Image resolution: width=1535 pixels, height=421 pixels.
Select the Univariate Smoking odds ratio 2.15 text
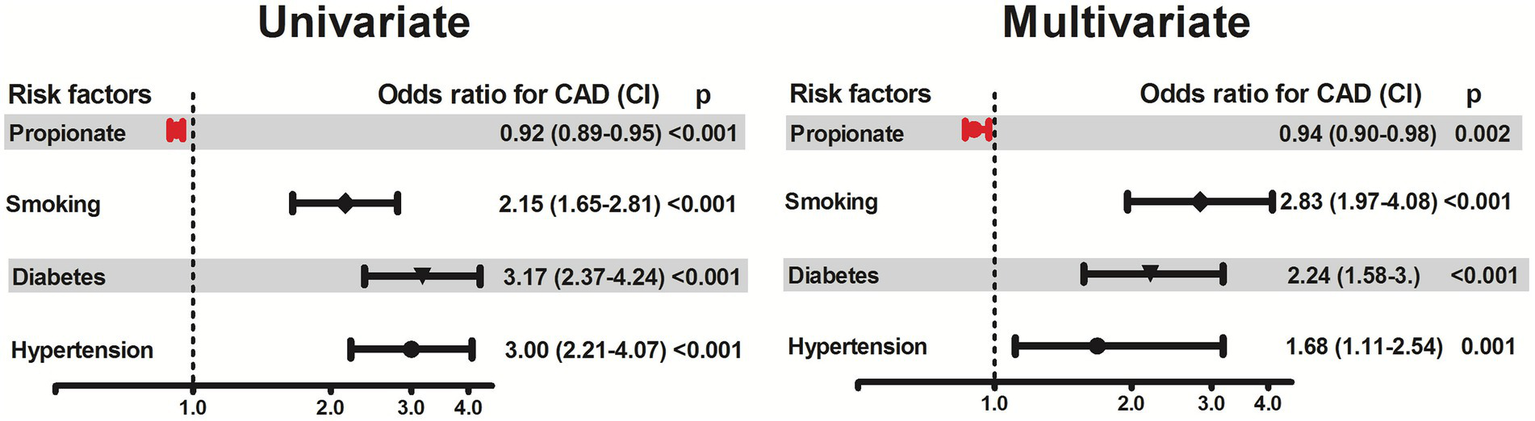(520, 205)
